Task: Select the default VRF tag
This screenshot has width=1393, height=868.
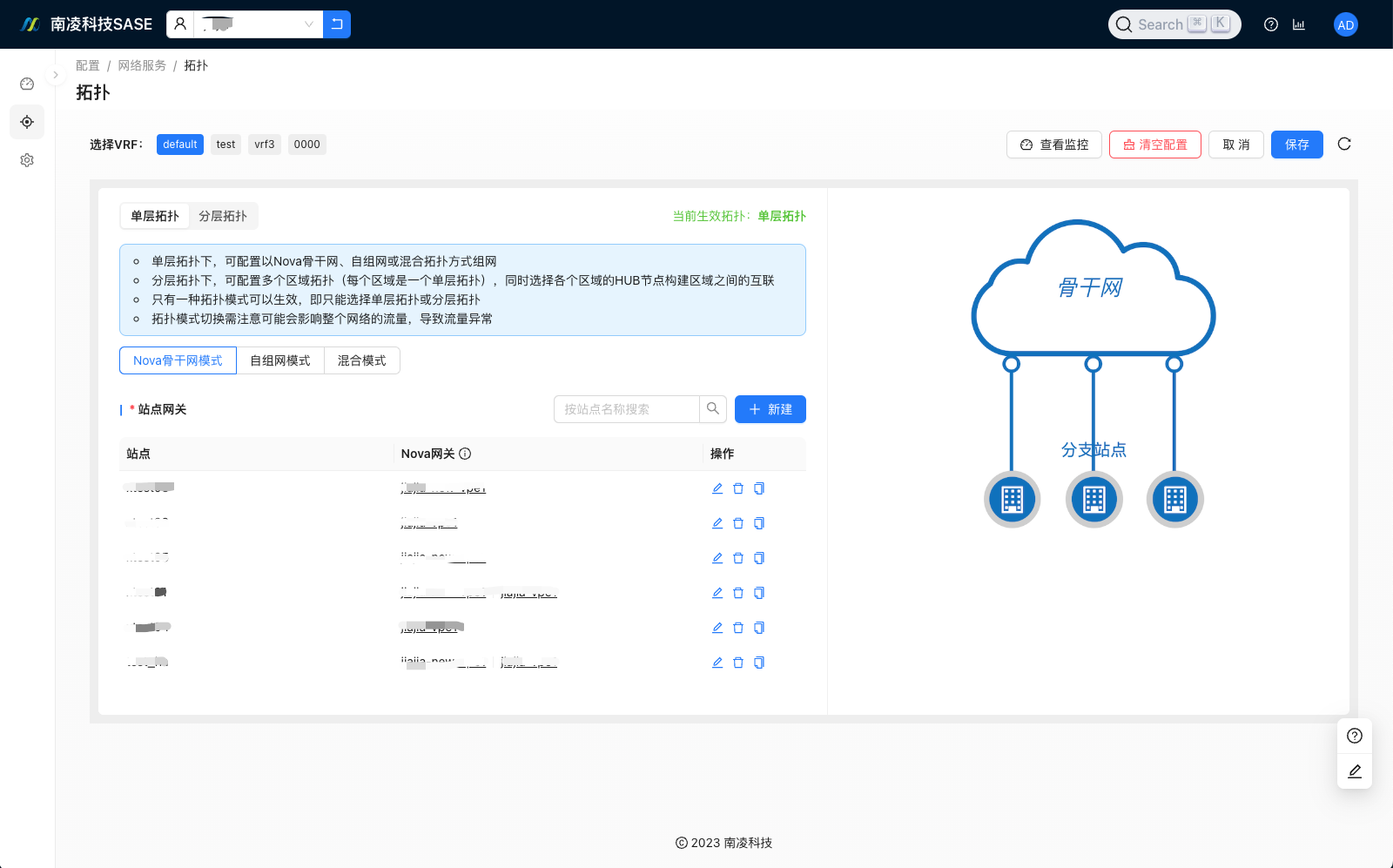Action: 180,145
